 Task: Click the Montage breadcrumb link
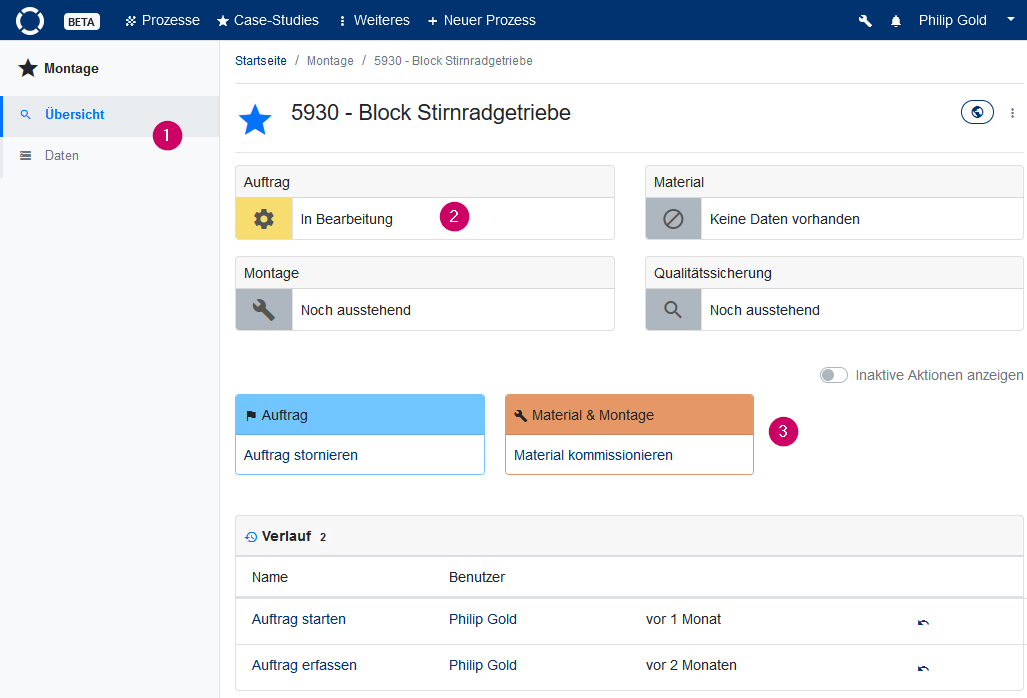point(330,61)
